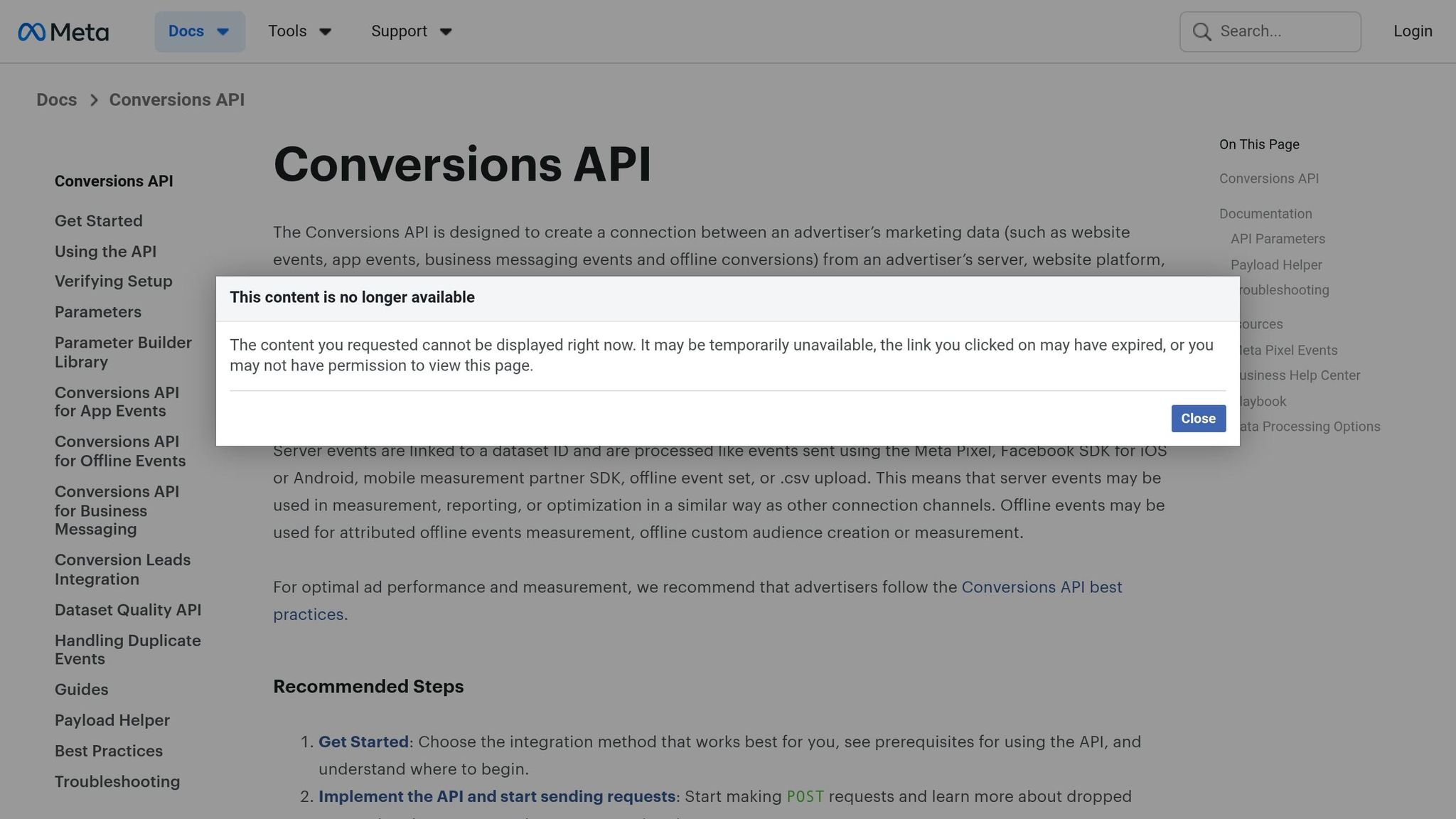Open Conversions API for App Events
1456x819 pixels.
pyautogui.click(x=117, y=402)
